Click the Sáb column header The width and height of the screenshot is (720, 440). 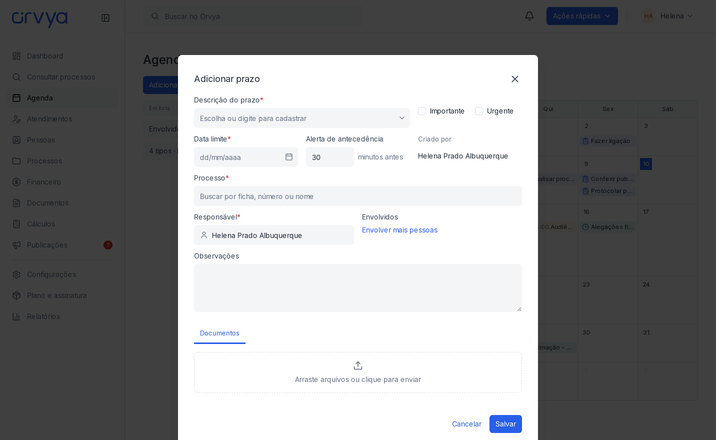pos(668,109)
